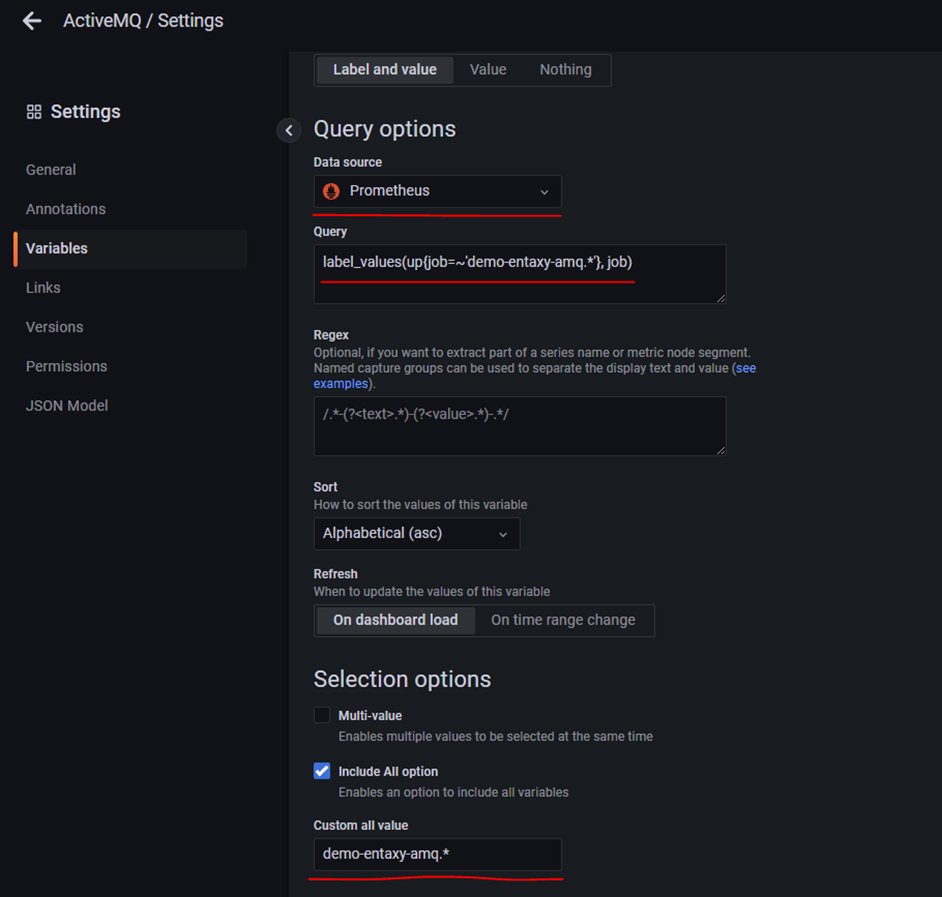The image size is (942, 897).
Task: Click the Settings grid icon in sidebar
Action: click(x=32, y=111)
